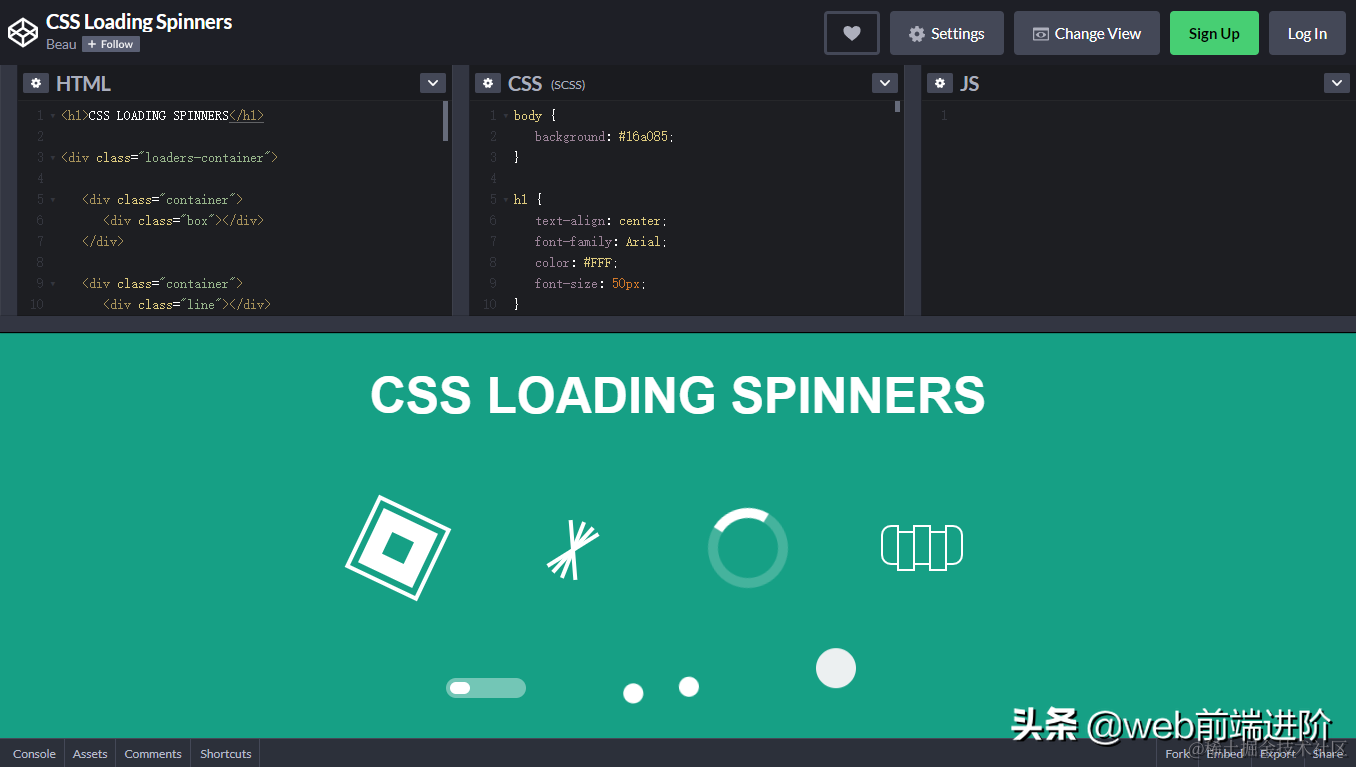Screen dimensions: 1356x767
Task: Fork this pen
Action: pyautogui.click(x=1177, y=754)
